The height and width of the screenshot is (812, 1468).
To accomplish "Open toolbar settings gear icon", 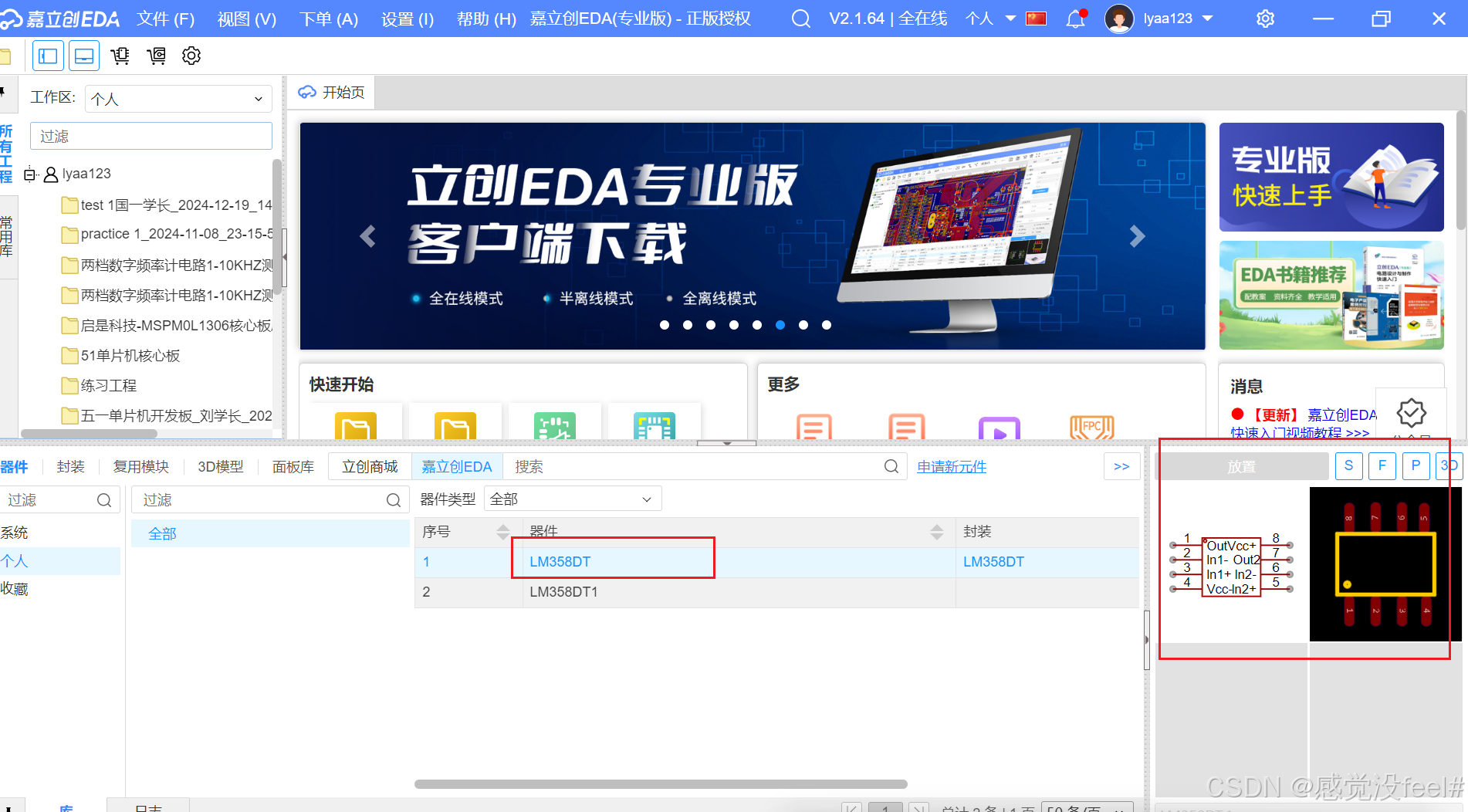I will pyautogui.click(x=191, y=56).
